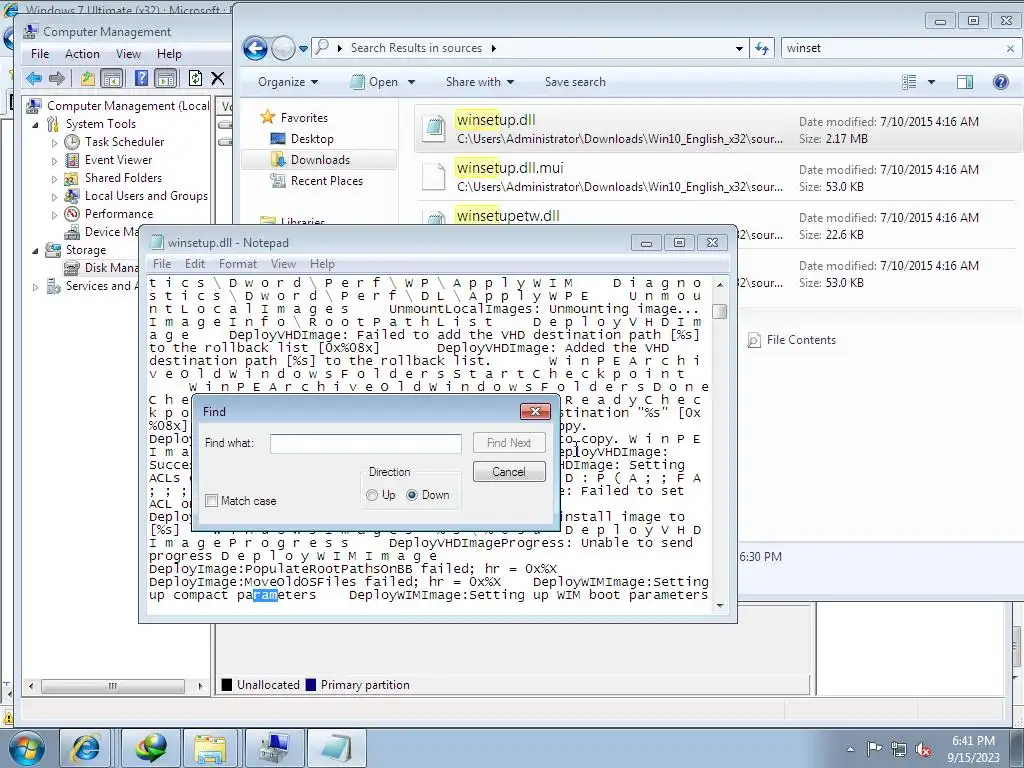Screen dimensions: 1024x768
Task: Check the Match case checkbox
Action: [212, 501]
